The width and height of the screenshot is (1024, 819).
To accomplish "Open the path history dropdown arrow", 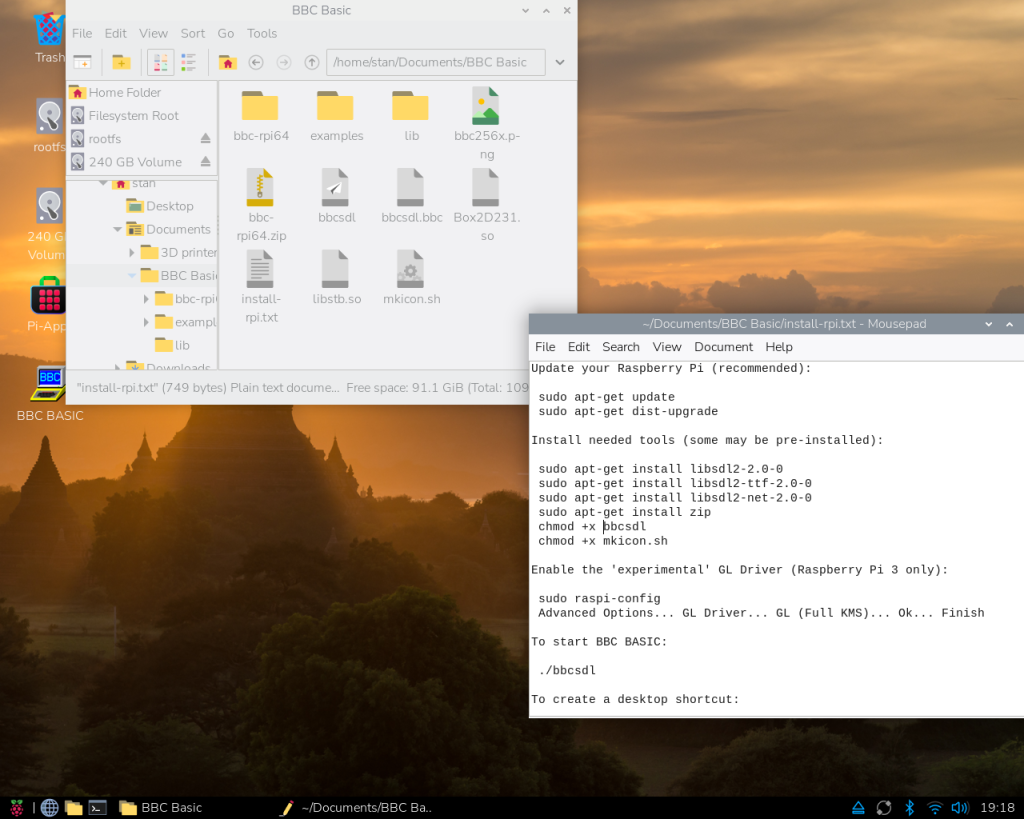I will coord(560,62).
